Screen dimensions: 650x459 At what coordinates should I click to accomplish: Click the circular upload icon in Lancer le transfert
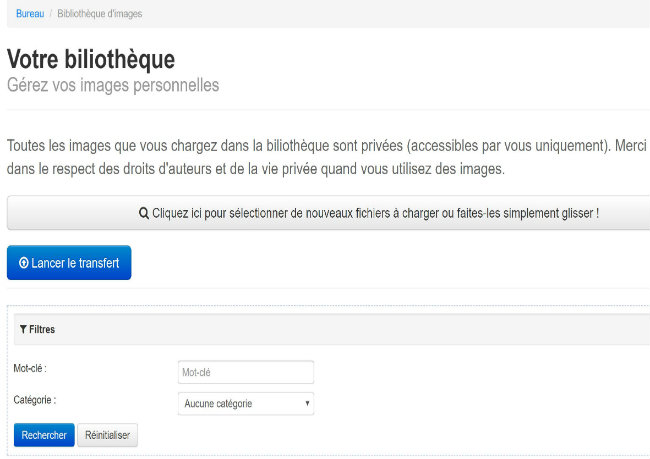coord(23,263)
